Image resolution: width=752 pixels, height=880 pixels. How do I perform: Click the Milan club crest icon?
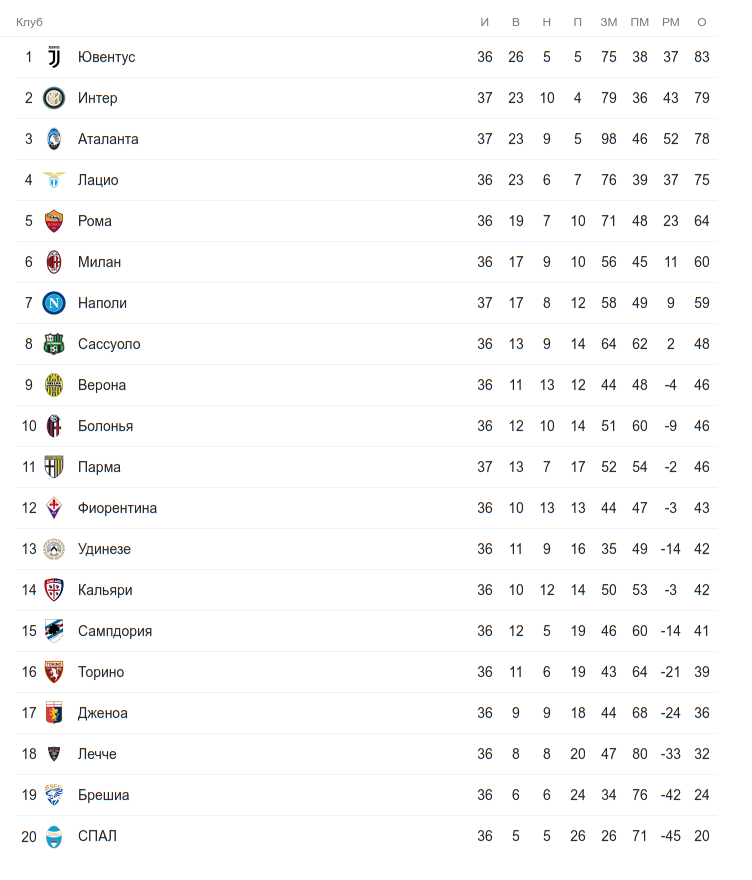coord(54,262)
